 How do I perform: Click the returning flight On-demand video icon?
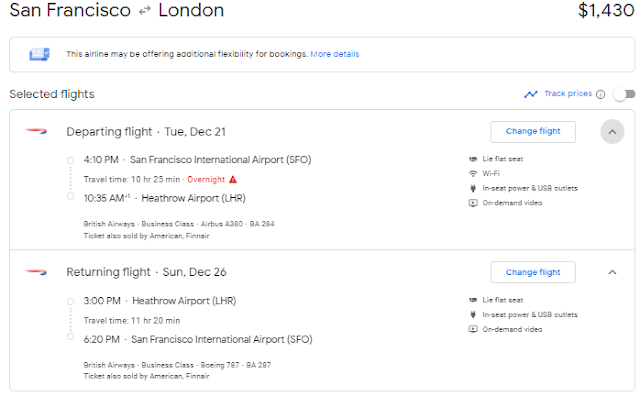pos(473,329)
